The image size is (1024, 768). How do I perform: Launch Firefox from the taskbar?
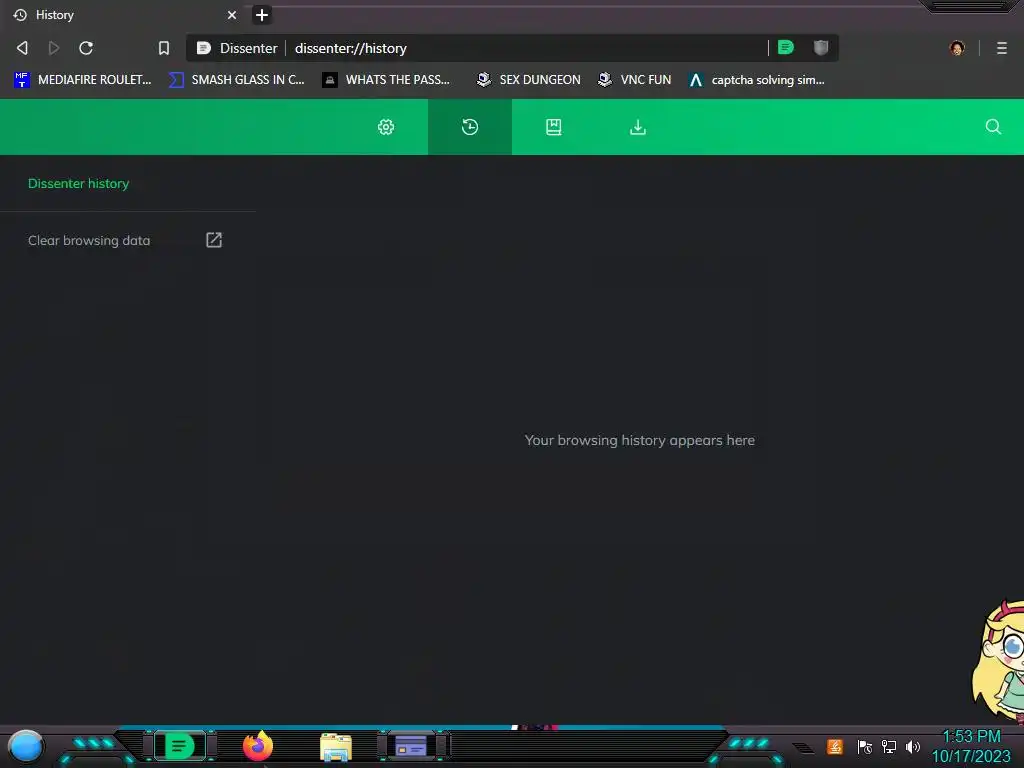click(258, 746)
